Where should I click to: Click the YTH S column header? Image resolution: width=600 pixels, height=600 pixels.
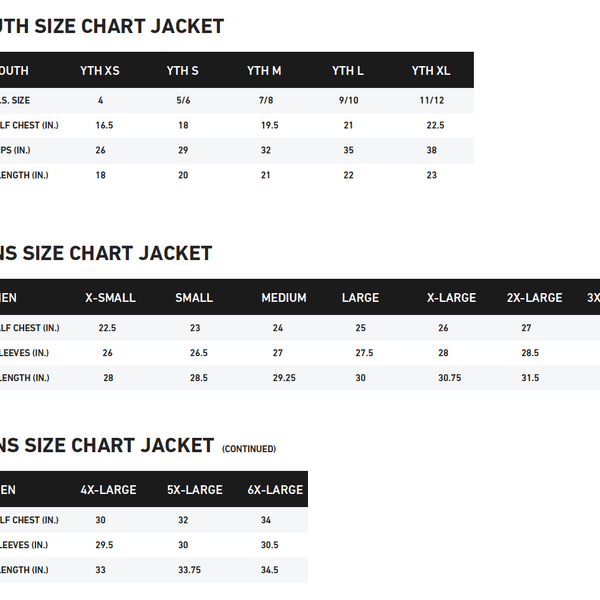182,70
